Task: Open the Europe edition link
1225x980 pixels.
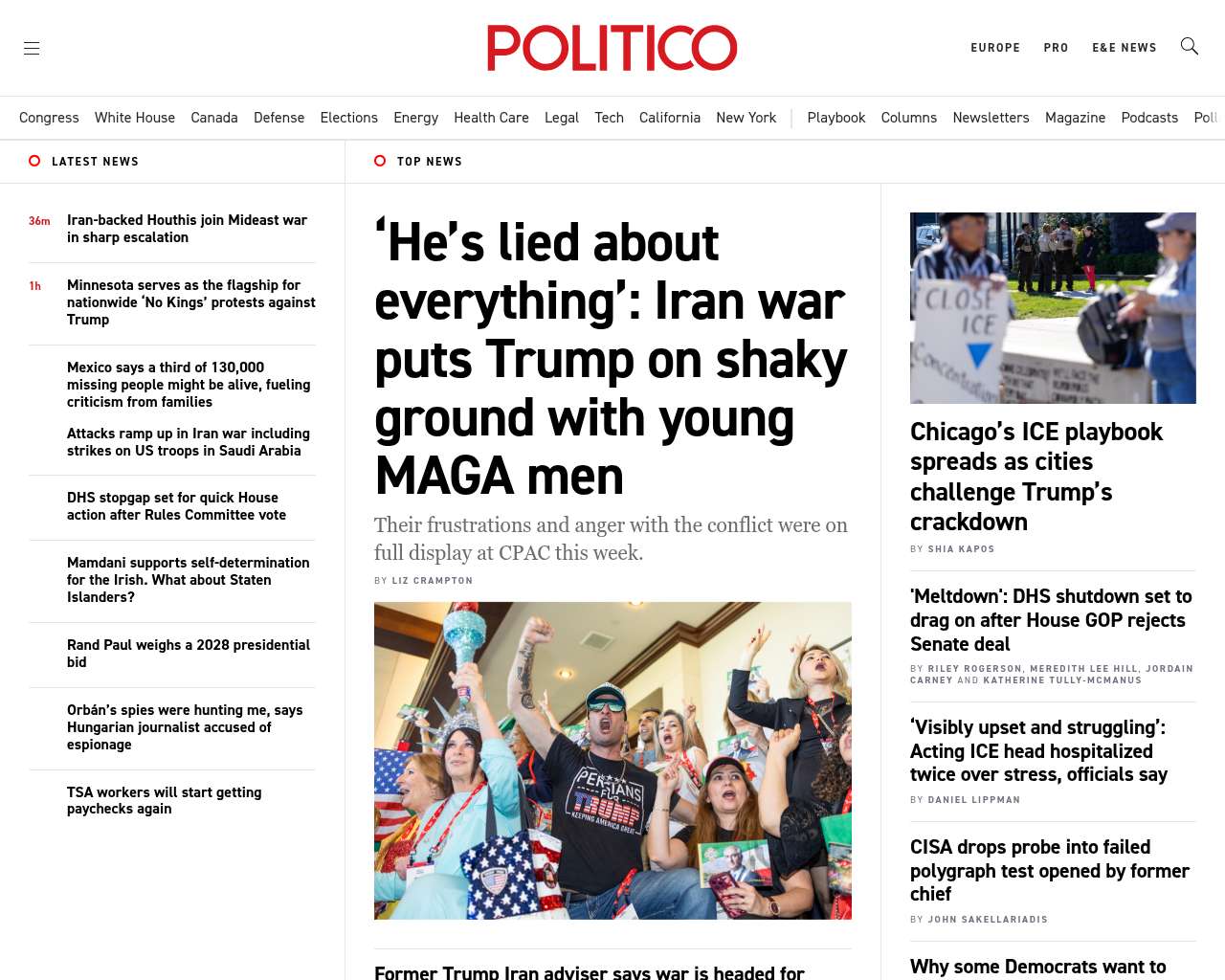Action: coord(995,48)
